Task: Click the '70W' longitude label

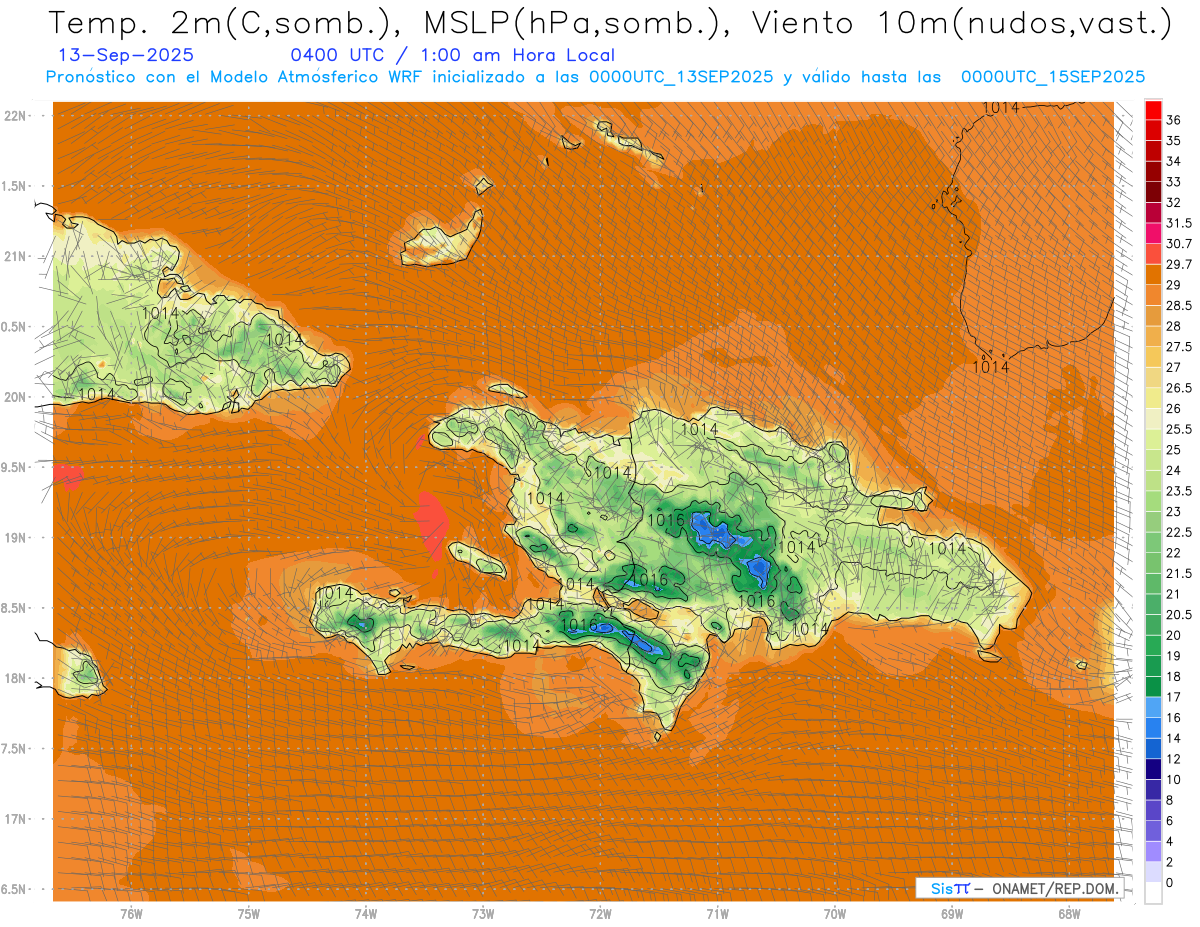Action: [x=835, y=914]
